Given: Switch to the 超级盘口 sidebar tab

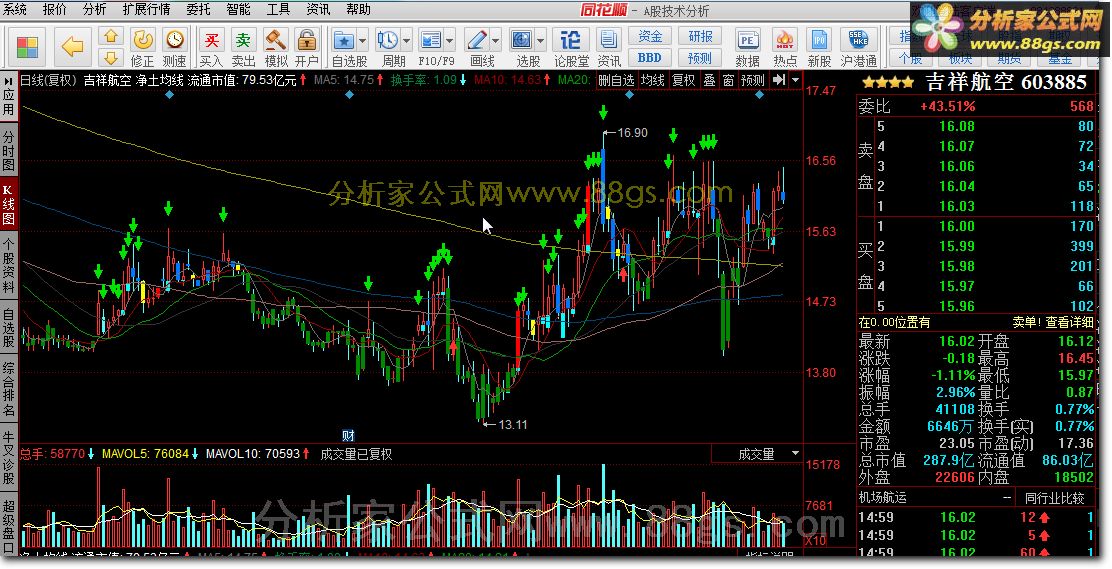Looking at the screenshot, I should tap(9, 526).
